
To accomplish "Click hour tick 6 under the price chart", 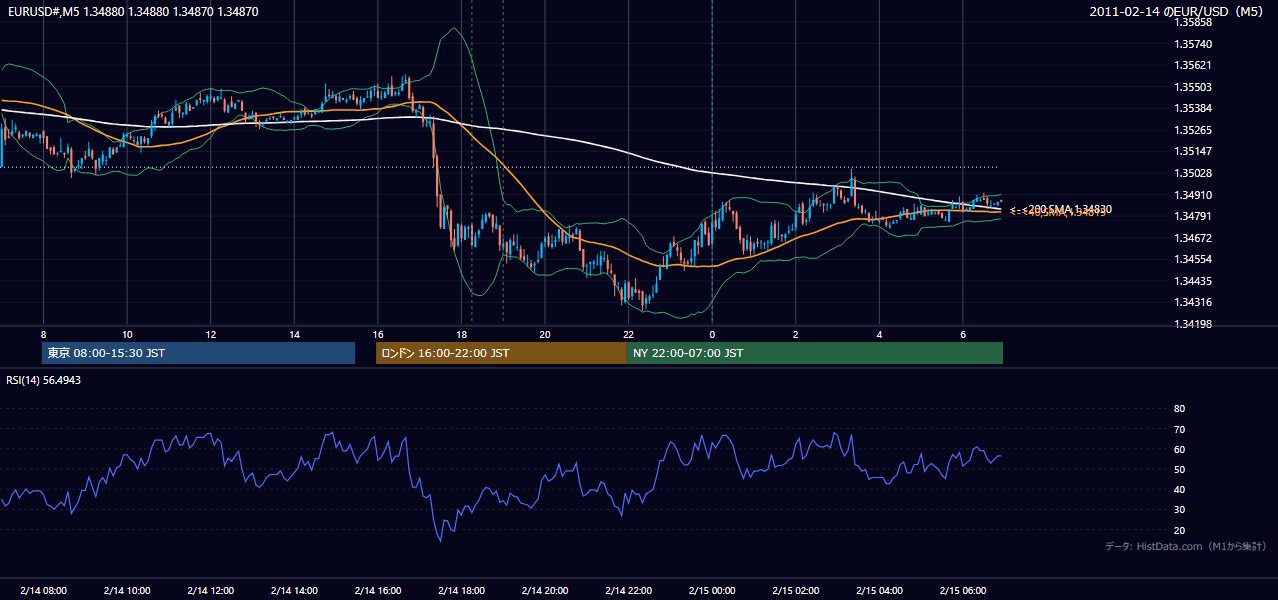I will point(963,334).
